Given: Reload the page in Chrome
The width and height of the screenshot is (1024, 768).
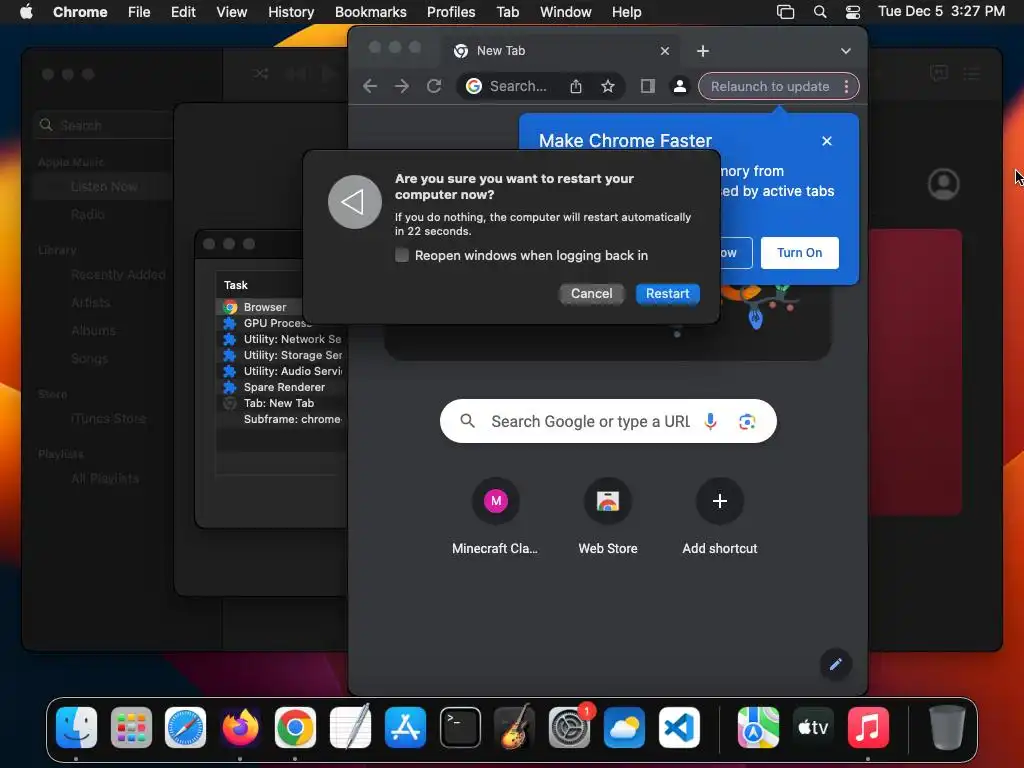Looking at the screenshot, I should [434, 86].
